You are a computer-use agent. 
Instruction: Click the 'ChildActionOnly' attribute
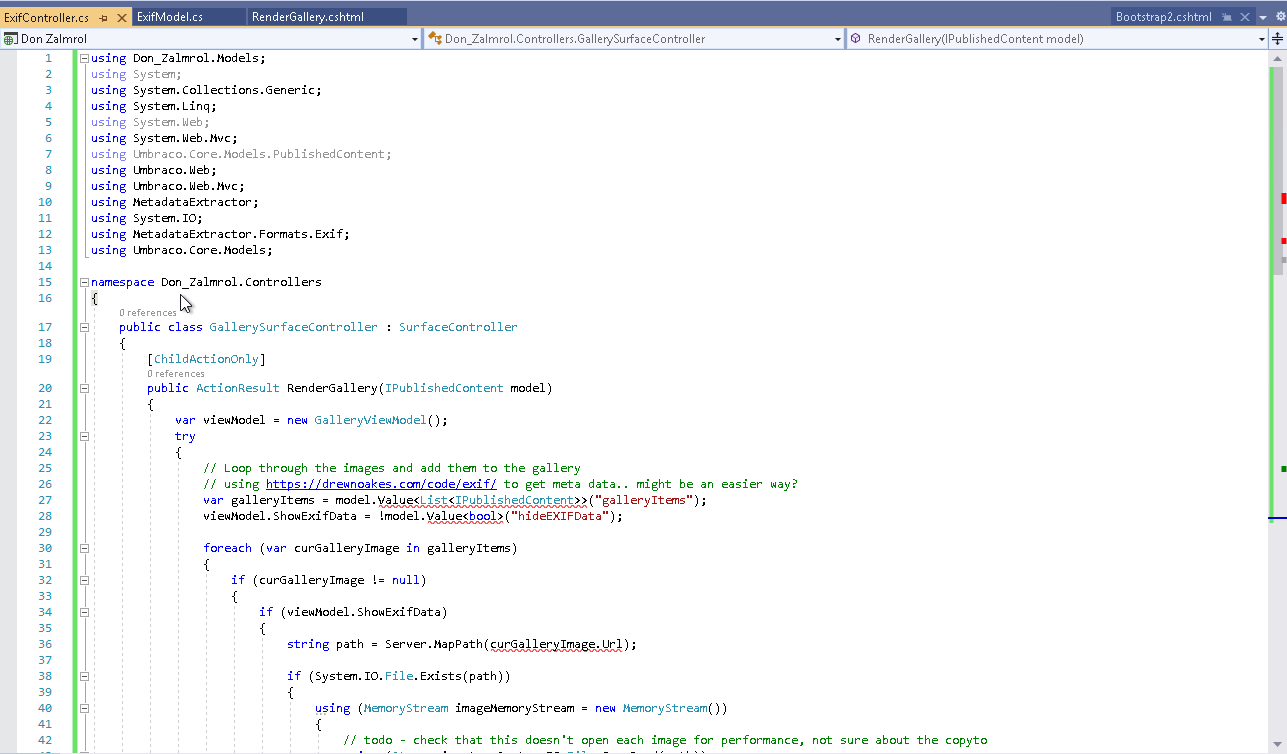206,359
